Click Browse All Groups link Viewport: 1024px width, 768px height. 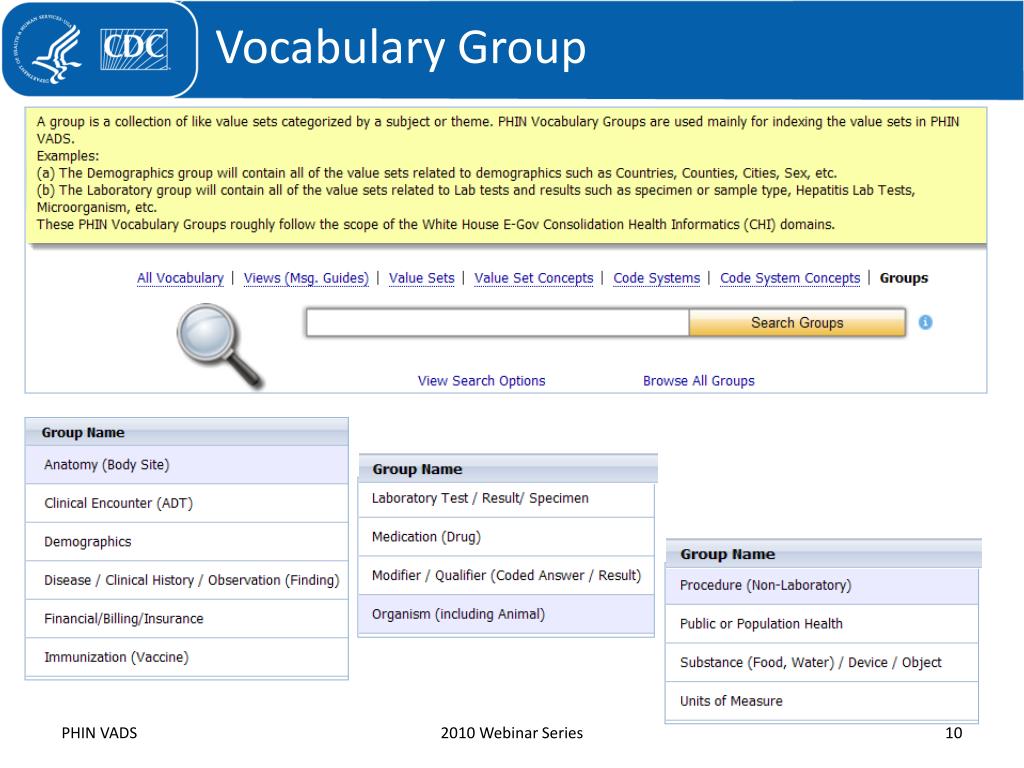pos(699,381)
